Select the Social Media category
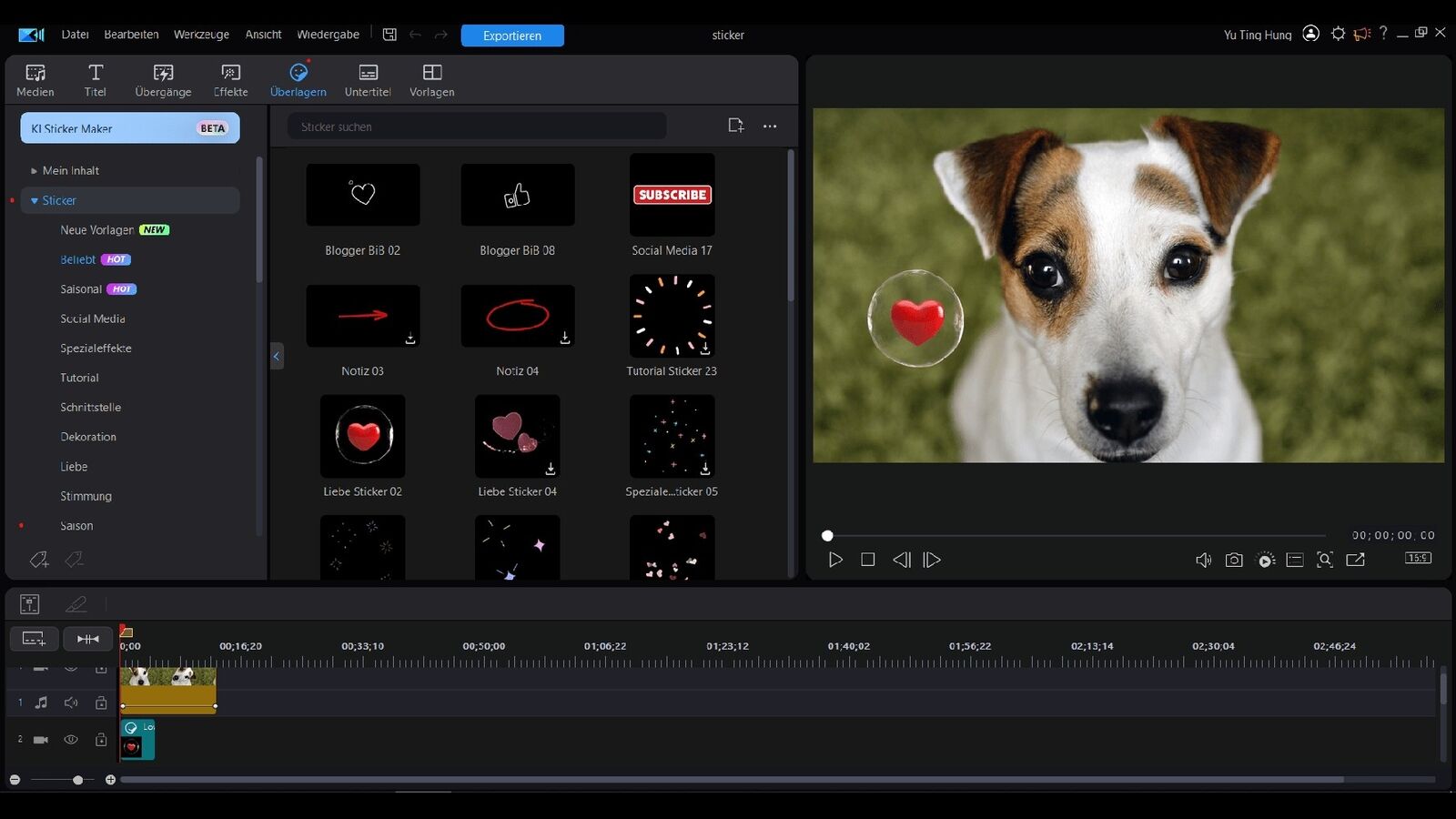Screen dimensions: 1456x819 [x=93, y=318]
